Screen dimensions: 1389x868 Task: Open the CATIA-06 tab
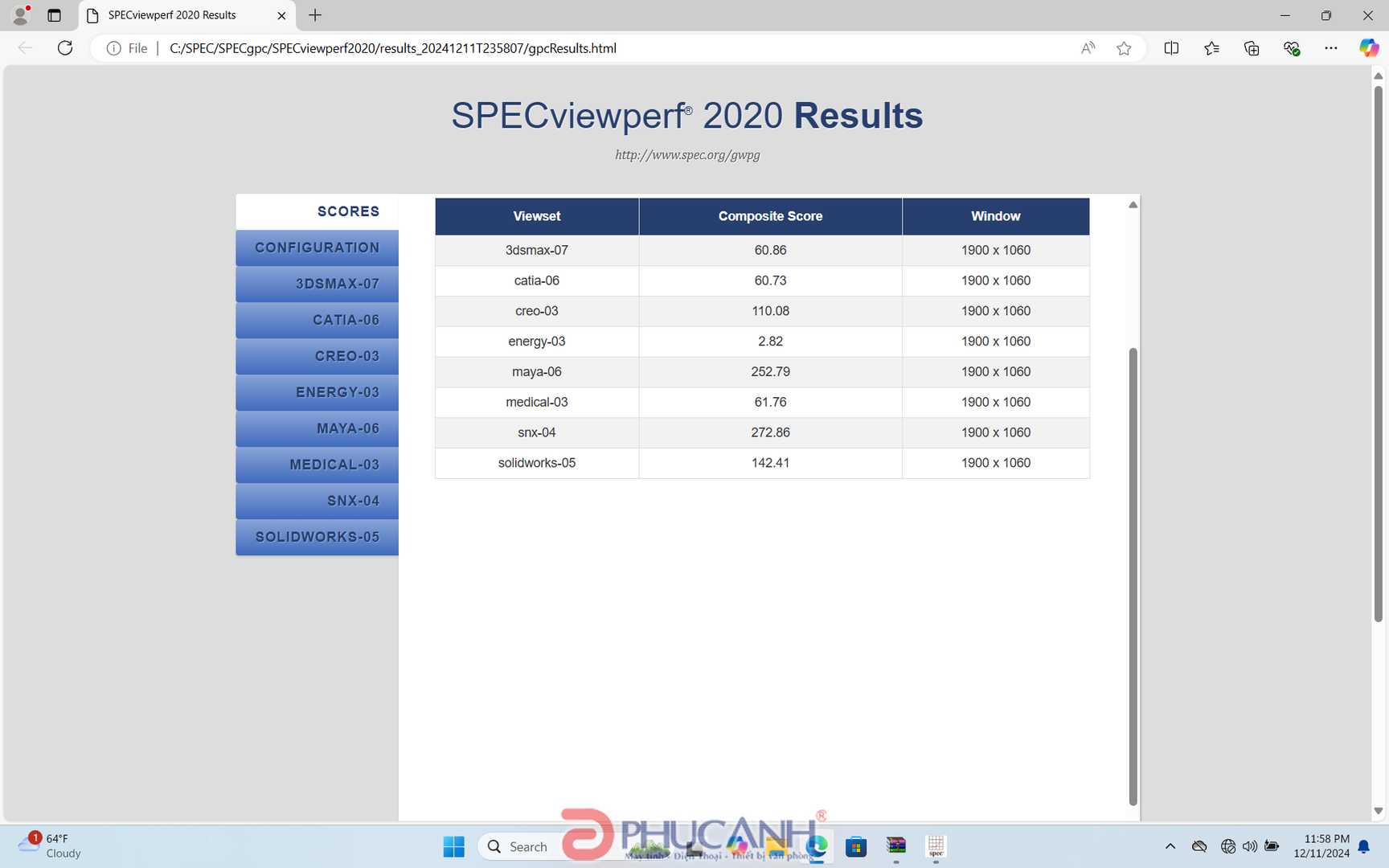coord(317,320)
